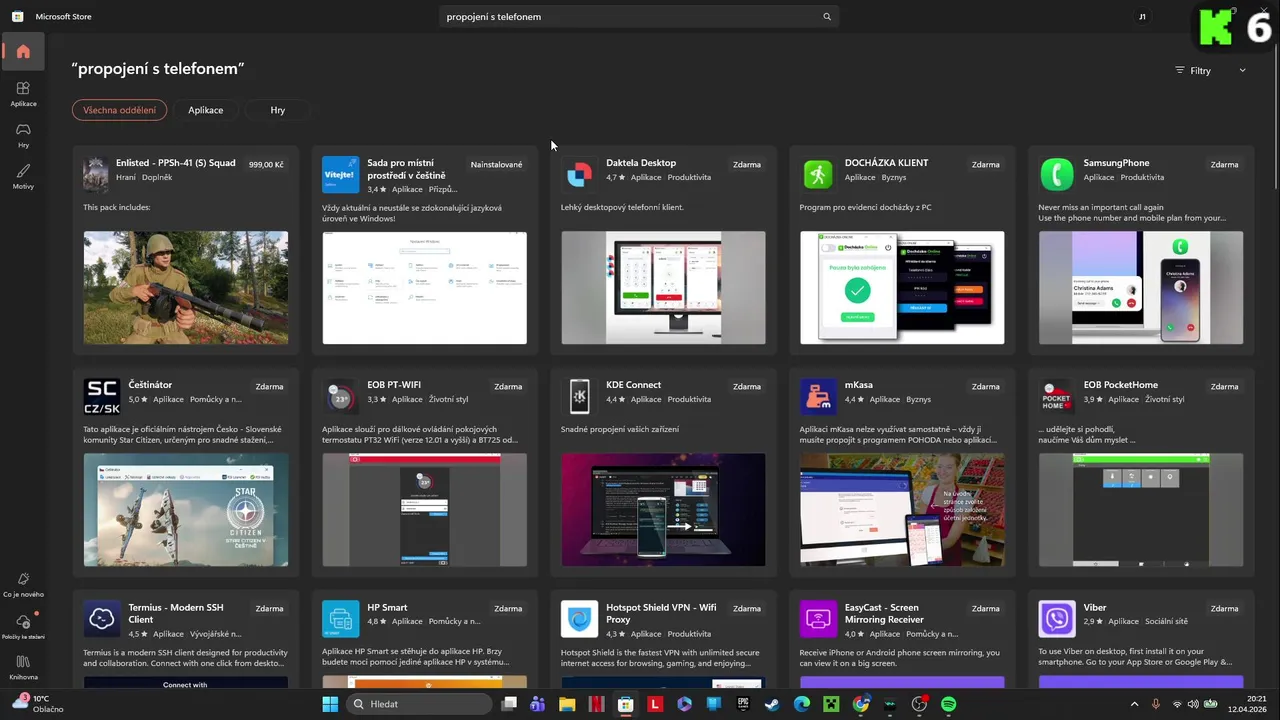The image size is (1280, 720).
Task: Click Zdarma button on Daktela Desktop
Action: click(x=747, y=164)
